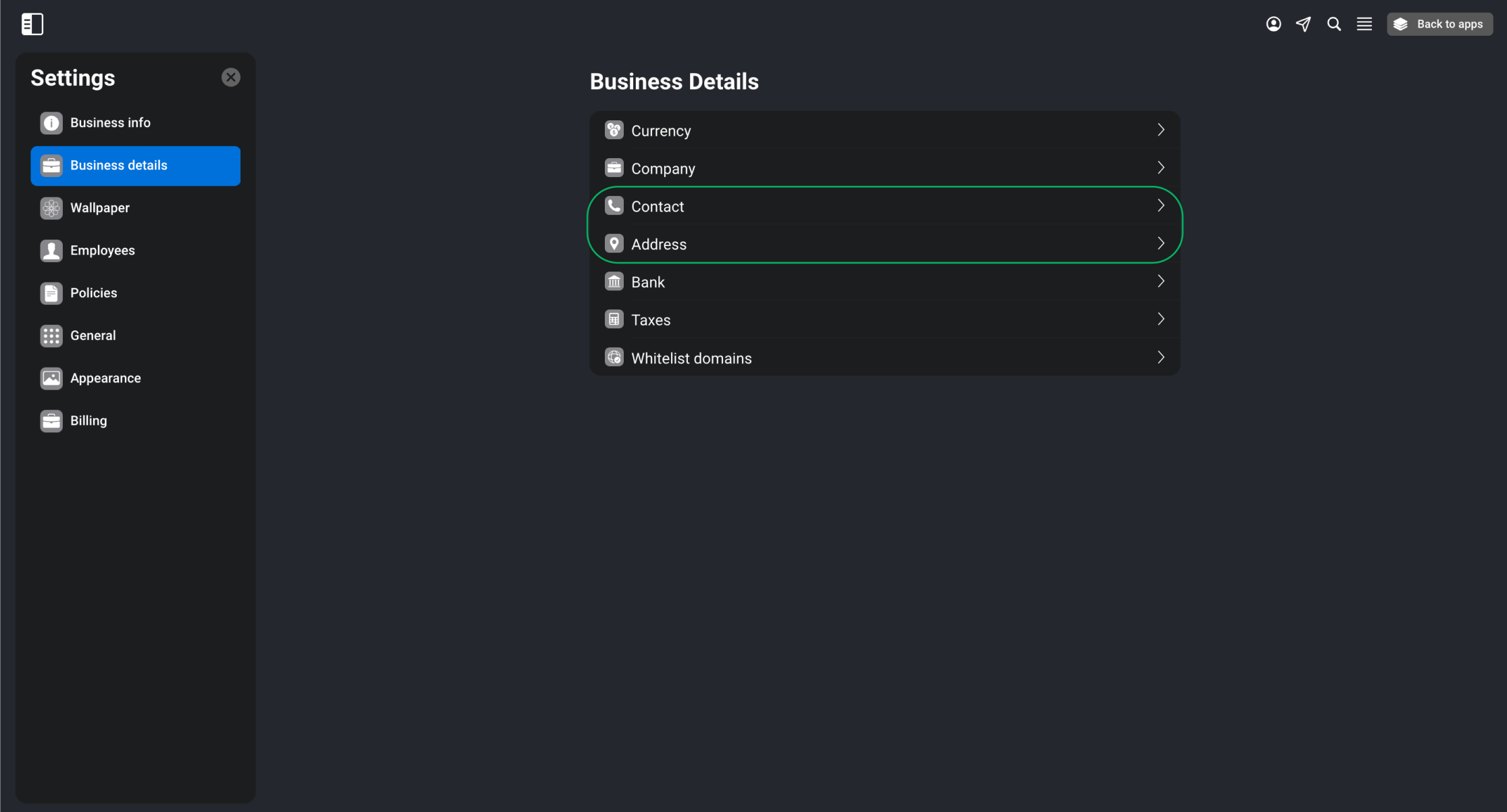Expand the Company row chevron

[1161, 168]
